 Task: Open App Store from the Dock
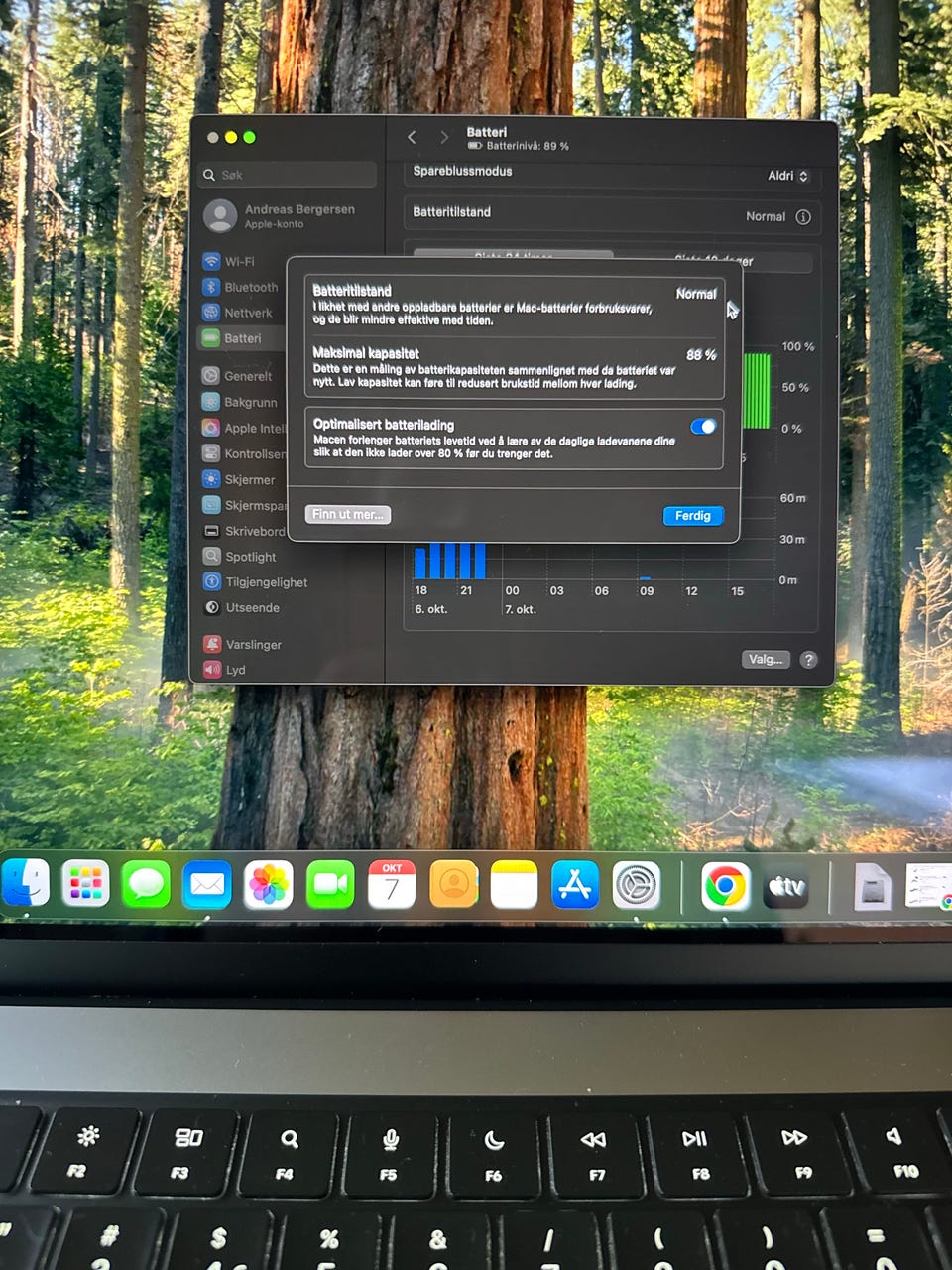point(575,884)
